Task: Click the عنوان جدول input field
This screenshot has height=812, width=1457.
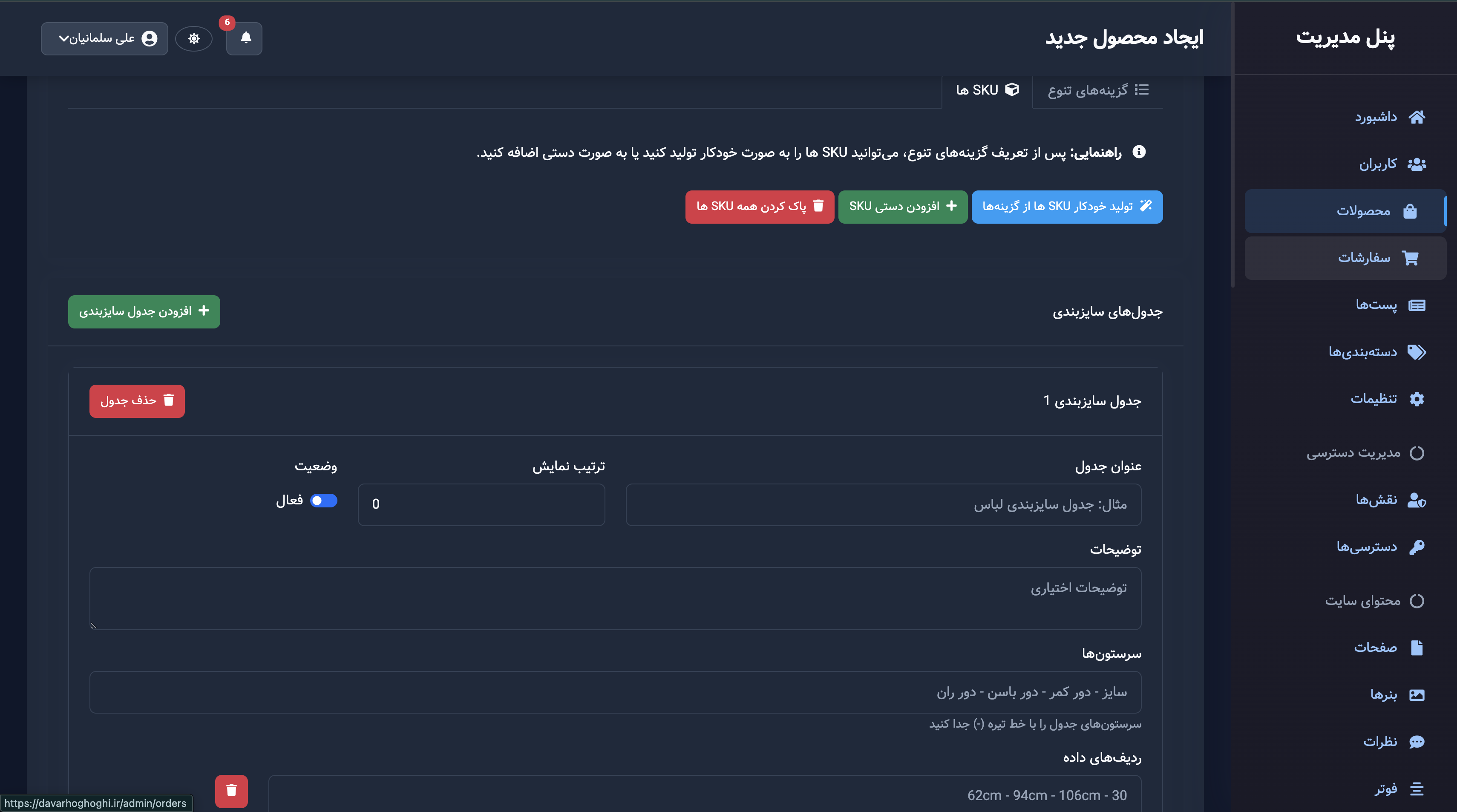Action: [882, 504]
